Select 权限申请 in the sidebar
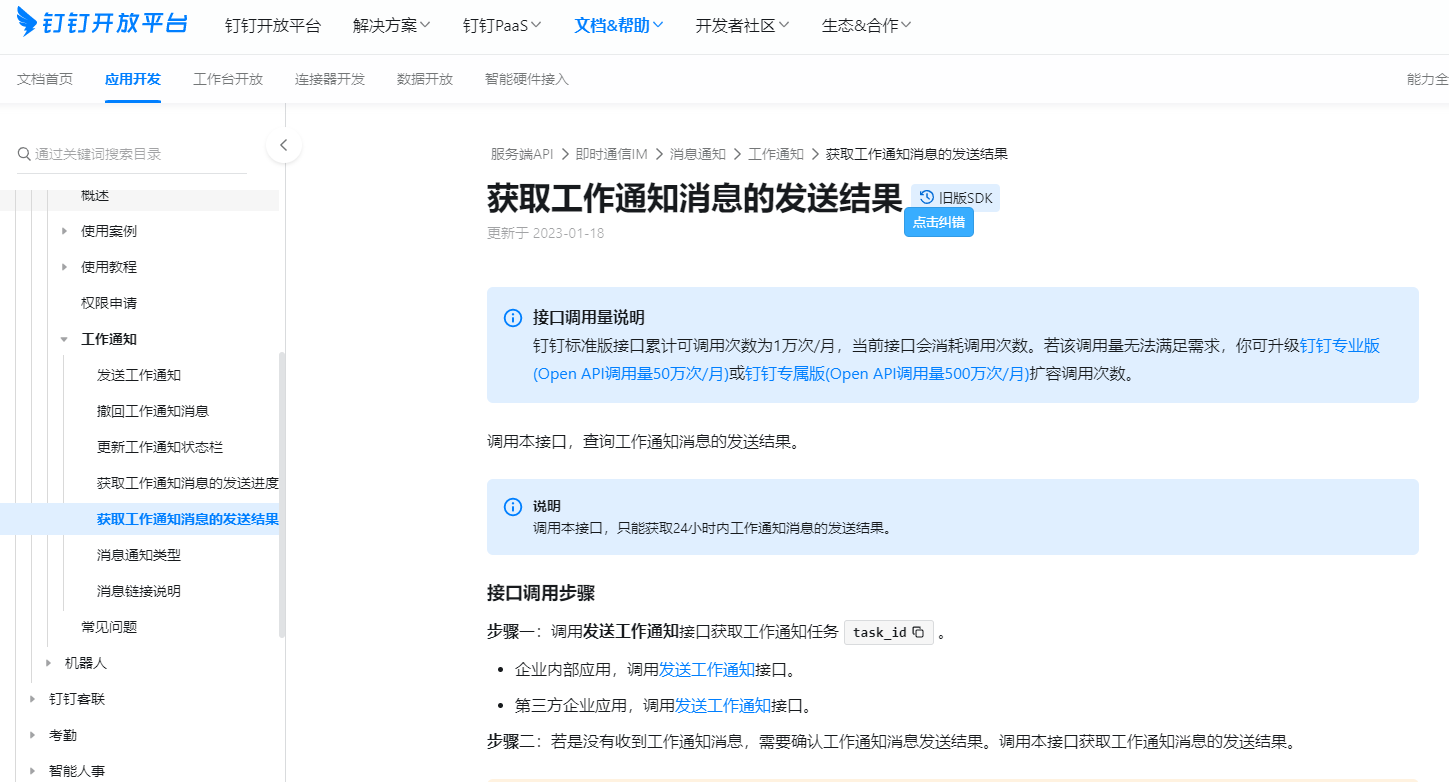Image resolution: width=1449 pixels, height=782 pixels. [109, 303]
